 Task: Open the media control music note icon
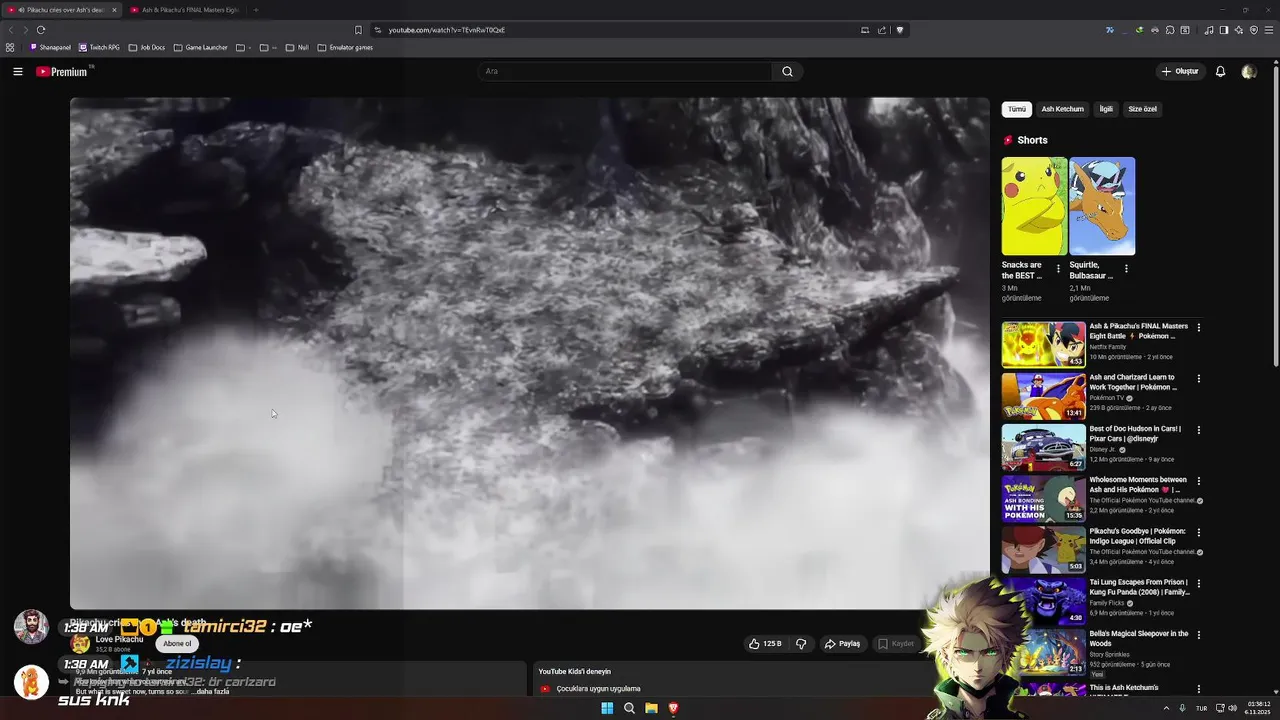[x=1209, y=30]
